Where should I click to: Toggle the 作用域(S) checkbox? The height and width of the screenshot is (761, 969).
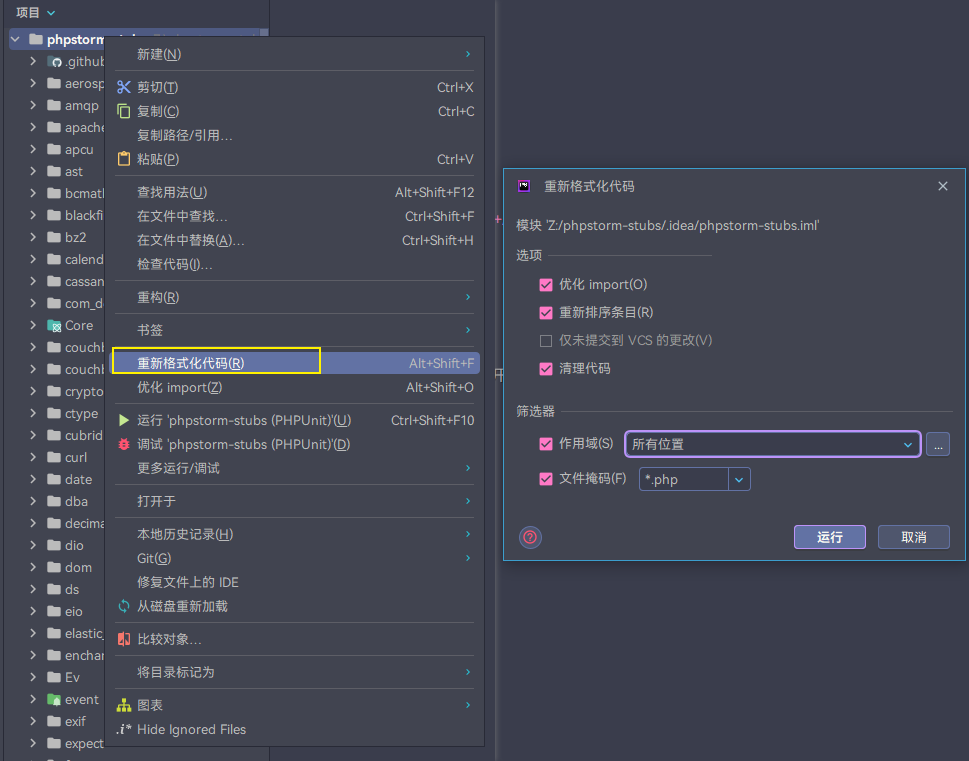(x=546, y=444)
